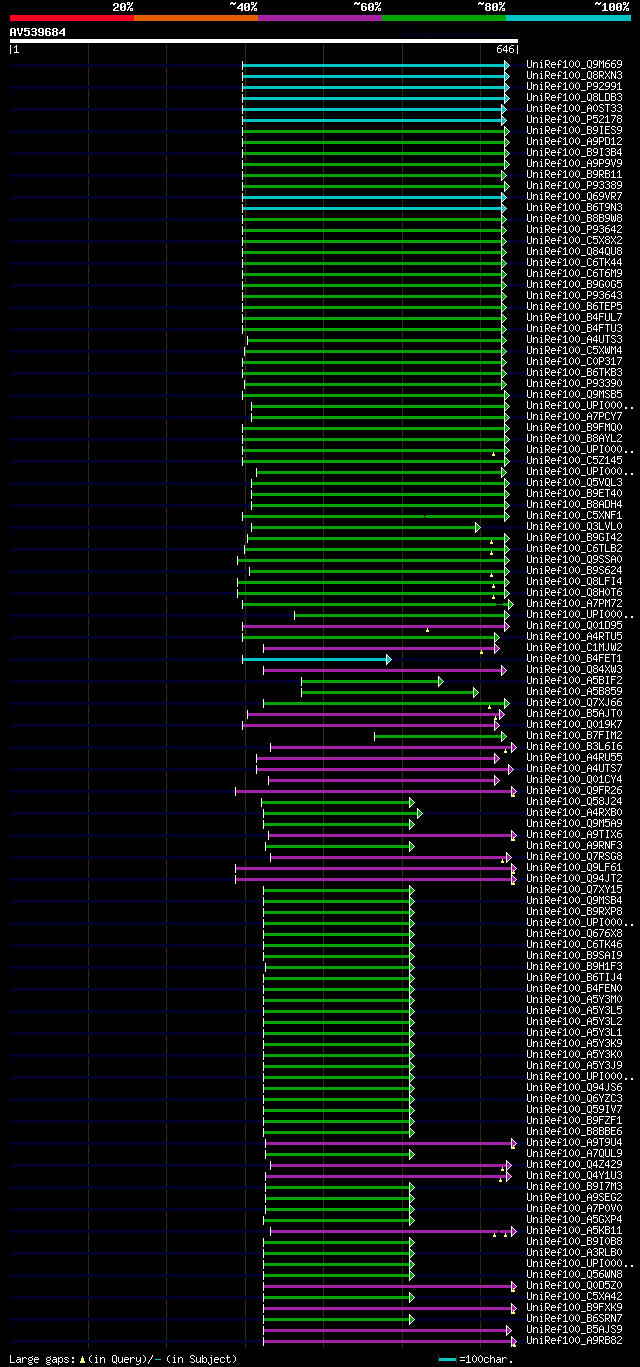Click the white query sequence bar
The image size is (640, 1367).
click(264, 41)
